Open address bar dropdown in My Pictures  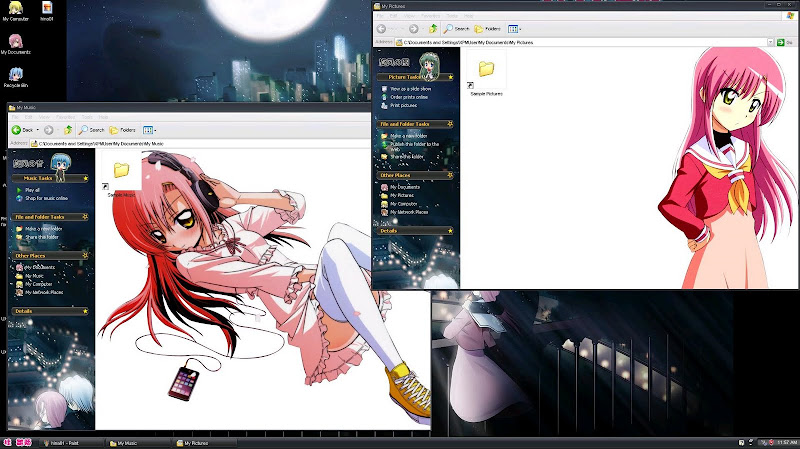pos(770,42)
